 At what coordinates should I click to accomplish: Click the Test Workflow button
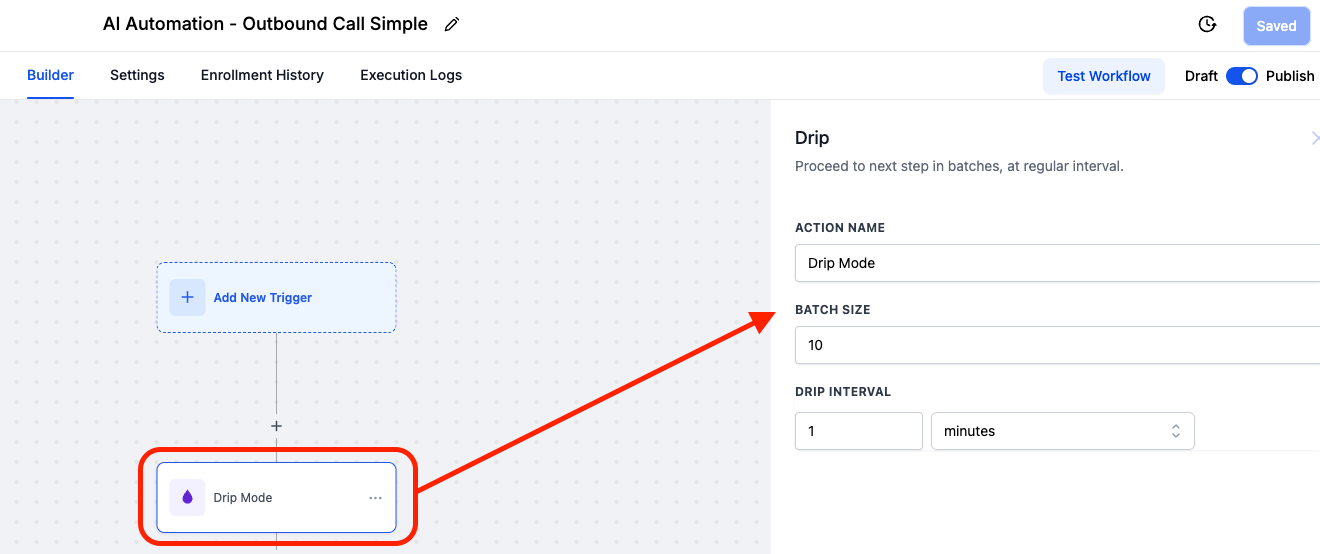click(1103, 76)
